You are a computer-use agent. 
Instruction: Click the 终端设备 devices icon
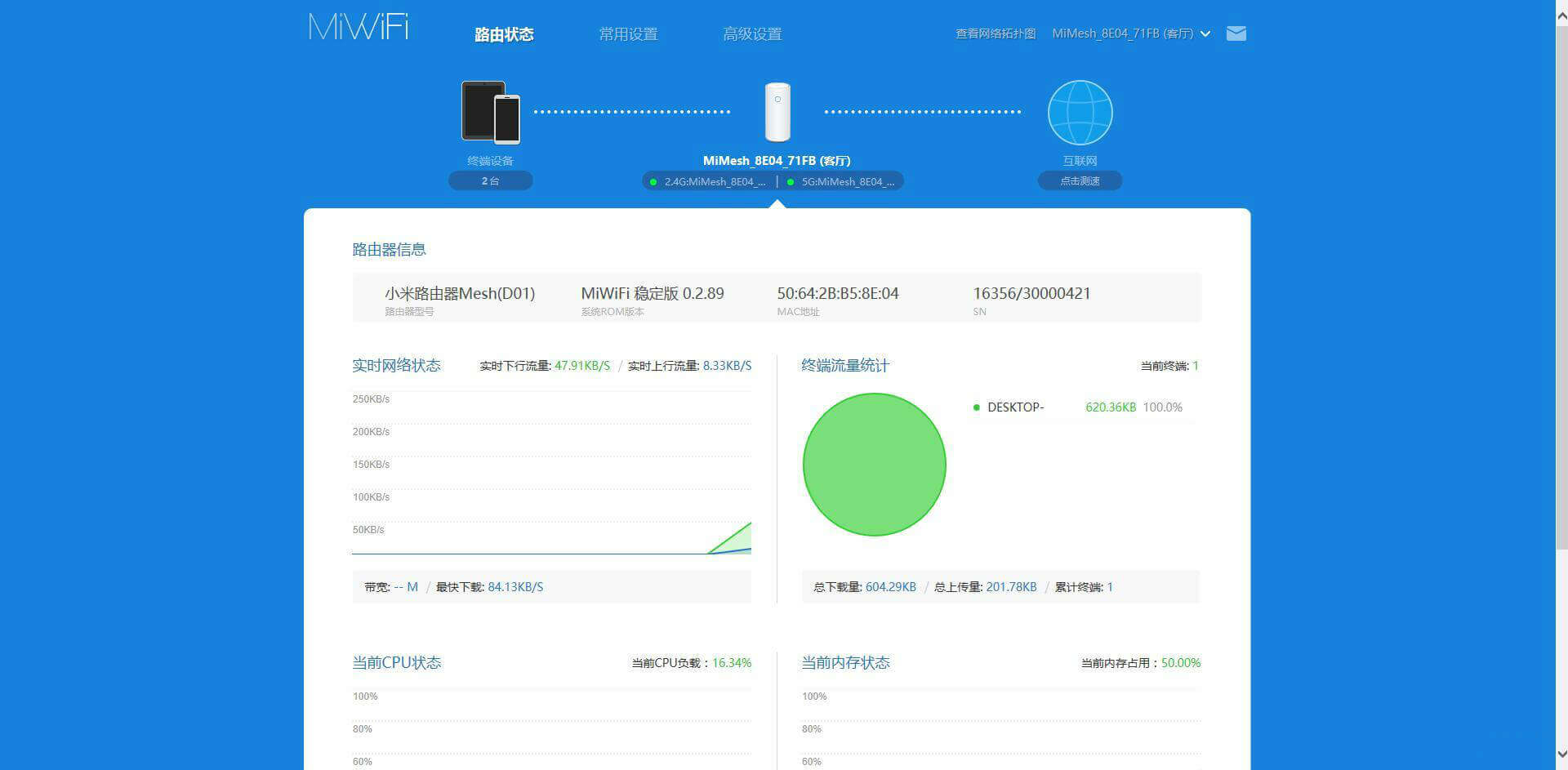(489, 113)
